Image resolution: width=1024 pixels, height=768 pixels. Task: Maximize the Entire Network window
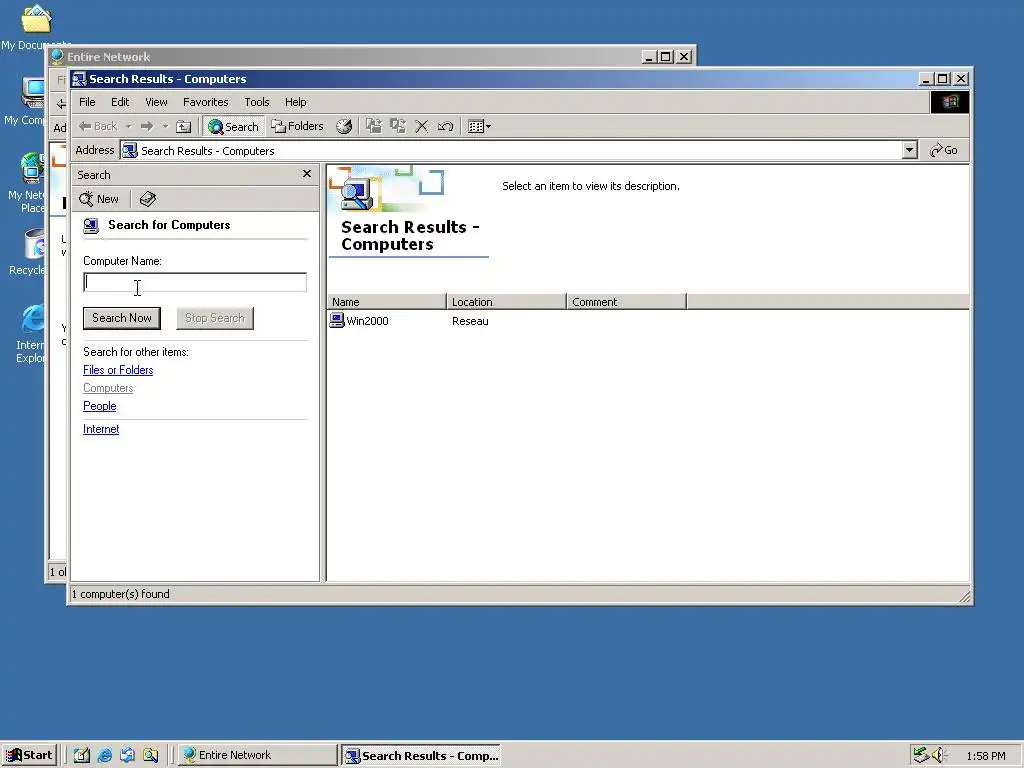pos(665,57)
